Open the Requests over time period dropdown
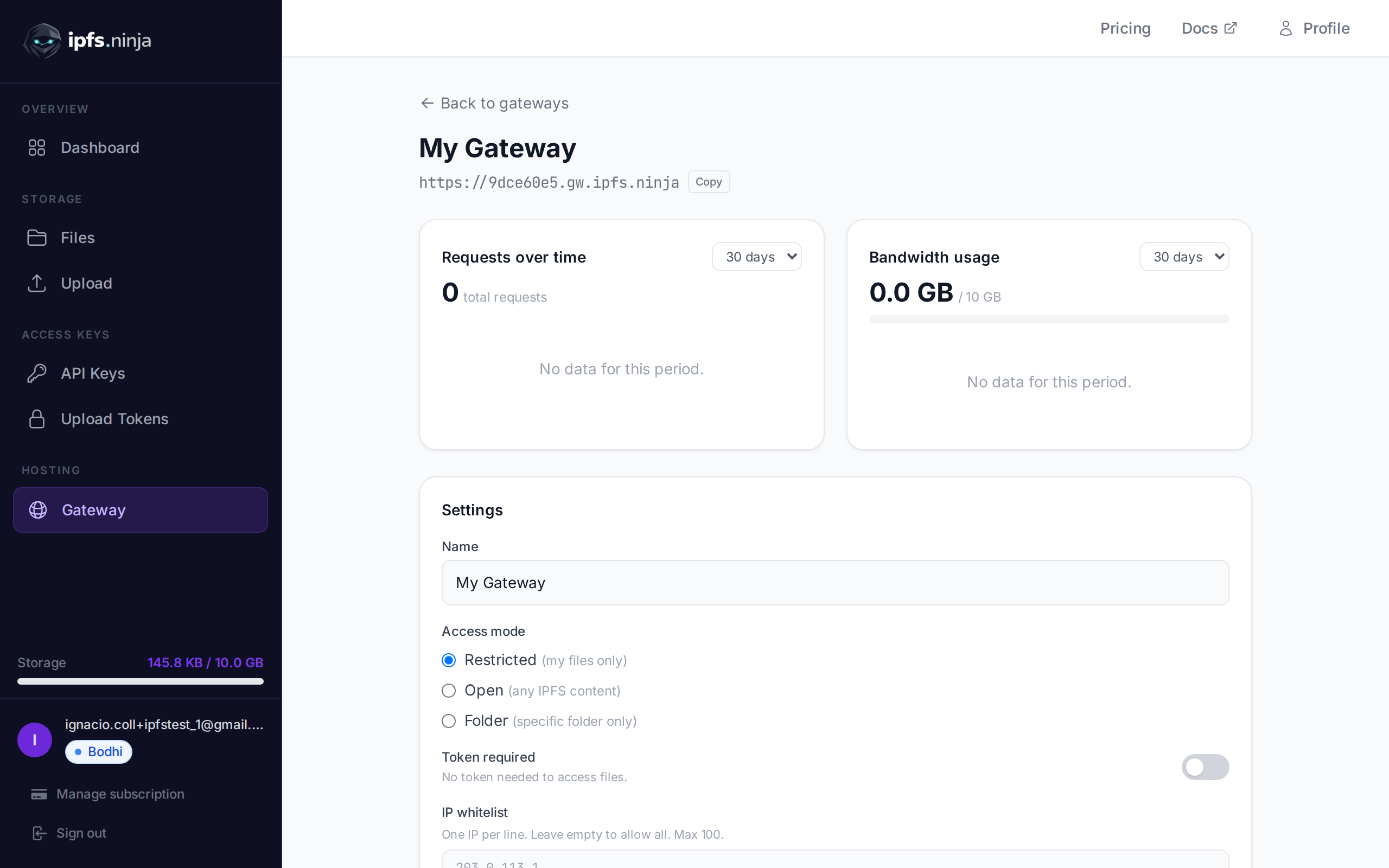The image size is (1389, 868). [x=756, y=257]
